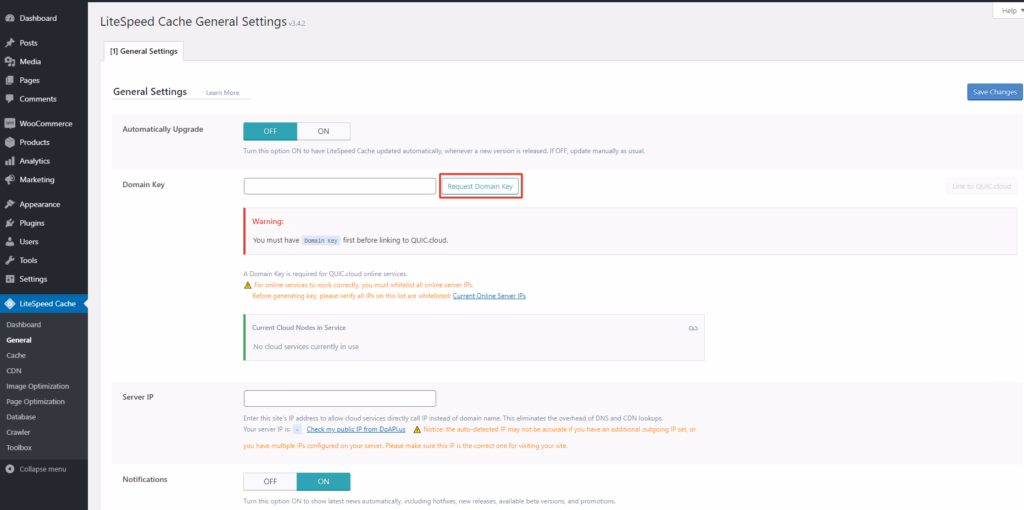
Task: Turn Automatically Upgrade OFF
Action: point(270,131)
